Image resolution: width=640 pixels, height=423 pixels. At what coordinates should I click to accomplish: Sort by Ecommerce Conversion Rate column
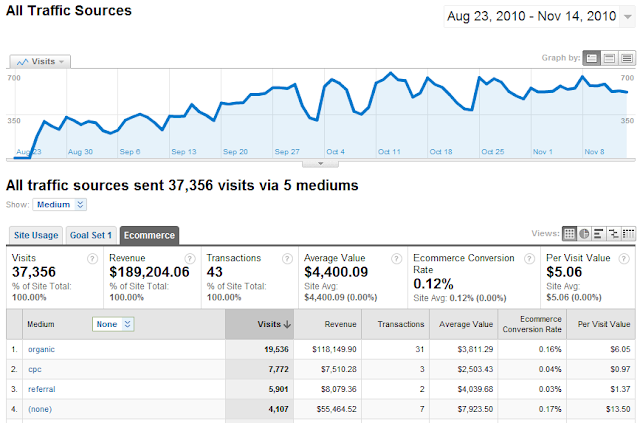(x=532, y=324)
